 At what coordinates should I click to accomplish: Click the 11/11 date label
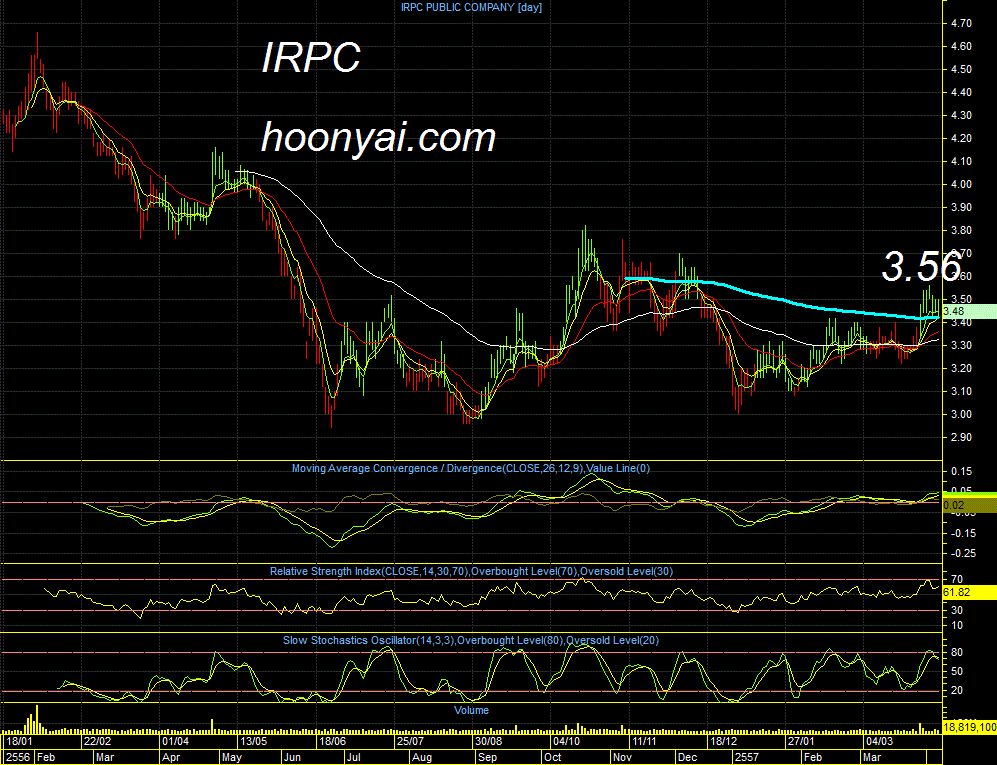644,741
